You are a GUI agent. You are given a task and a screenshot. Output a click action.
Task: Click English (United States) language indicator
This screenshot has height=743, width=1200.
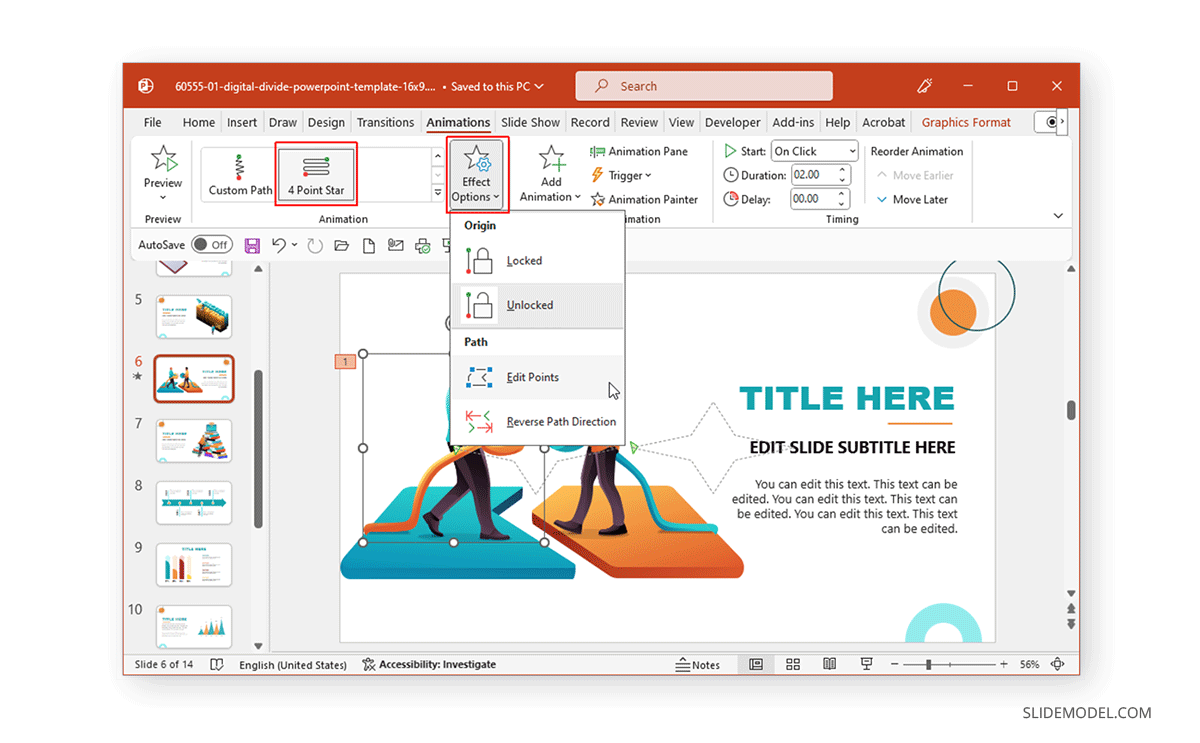293,664
